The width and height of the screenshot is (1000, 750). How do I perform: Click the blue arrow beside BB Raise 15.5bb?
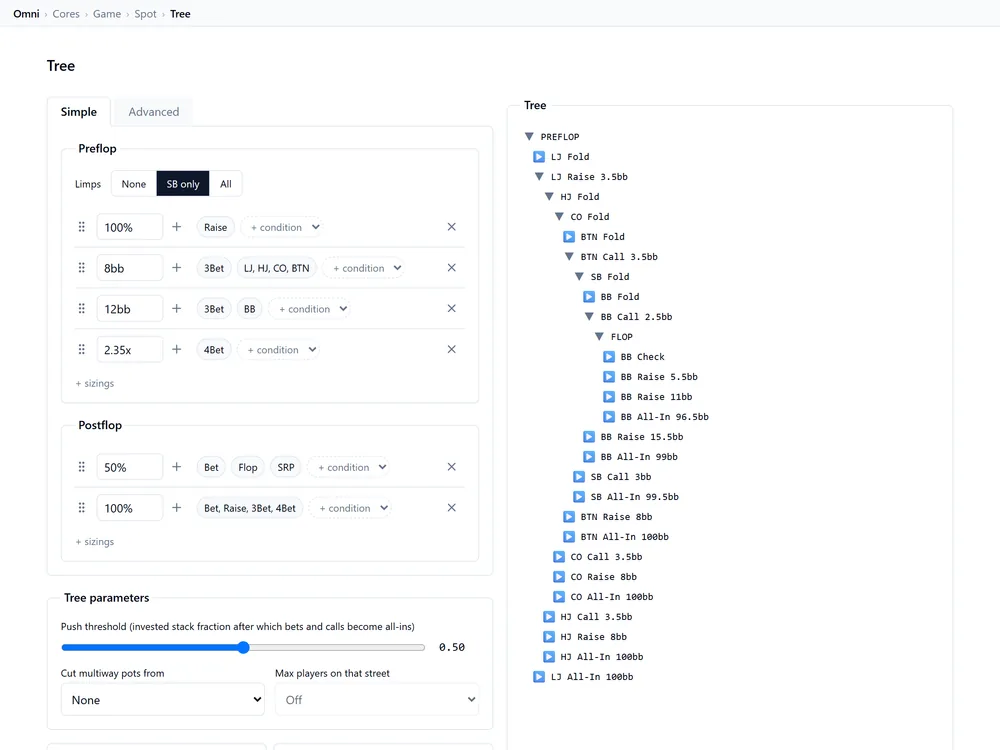[x=589, y=437]
